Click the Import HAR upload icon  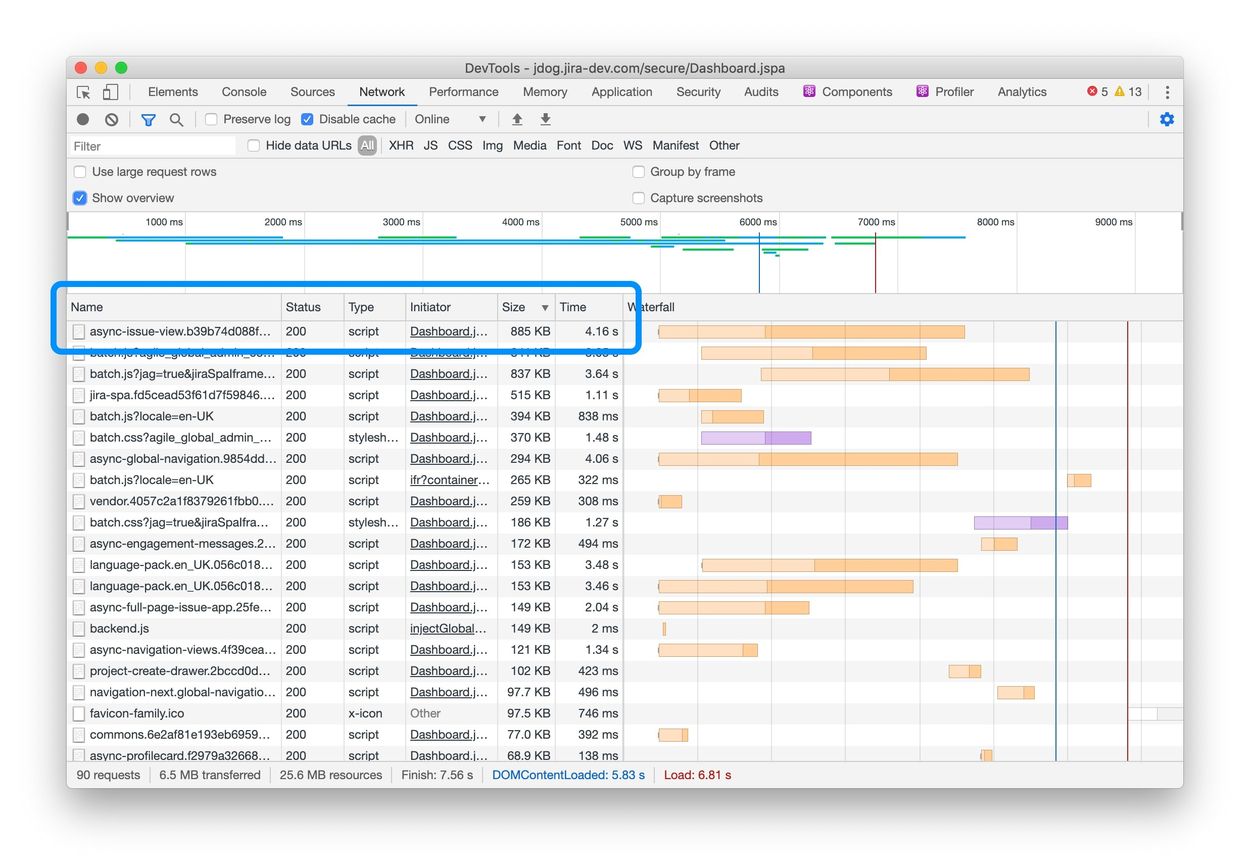click(x=517, y=119)
